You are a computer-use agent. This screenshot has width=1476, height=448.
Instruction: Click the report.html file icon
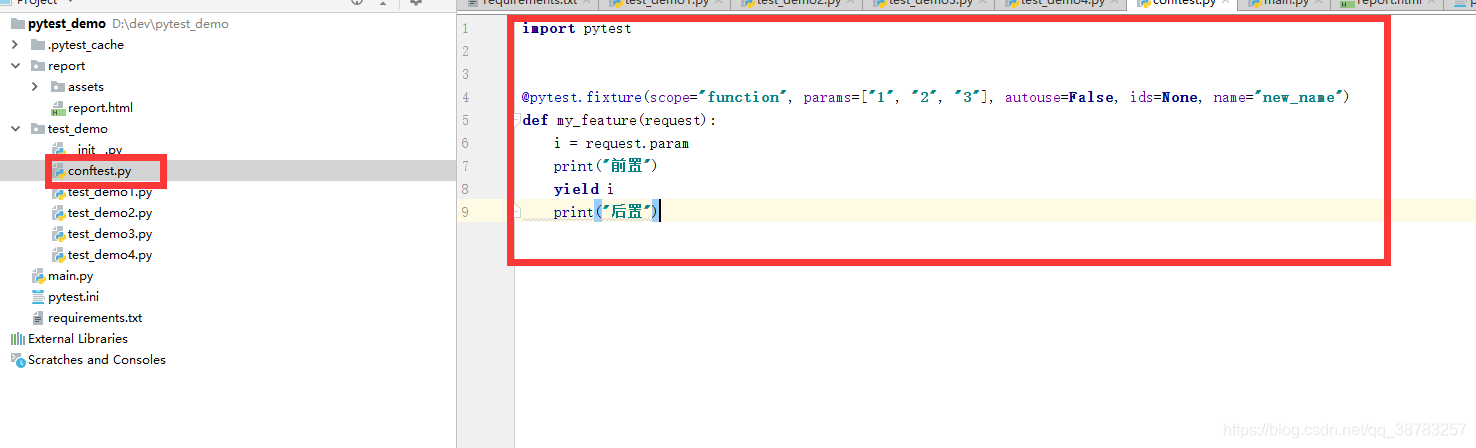click(x=58, y=108)
